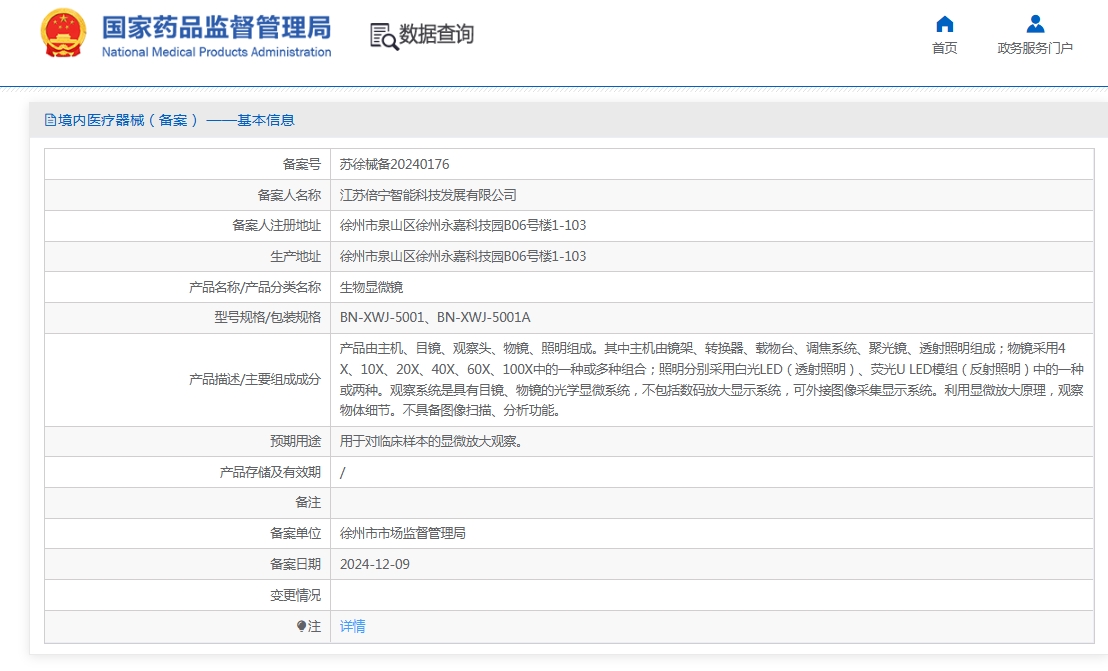
Task: Click the 生产地址 label
Action: (295, 256)
